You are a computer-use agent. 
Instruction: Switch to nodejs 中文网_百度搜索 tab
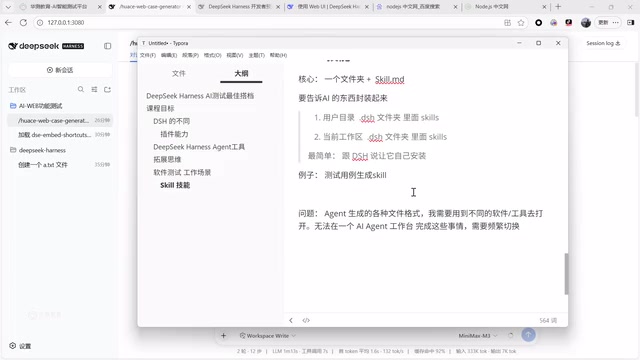[417, 7]
